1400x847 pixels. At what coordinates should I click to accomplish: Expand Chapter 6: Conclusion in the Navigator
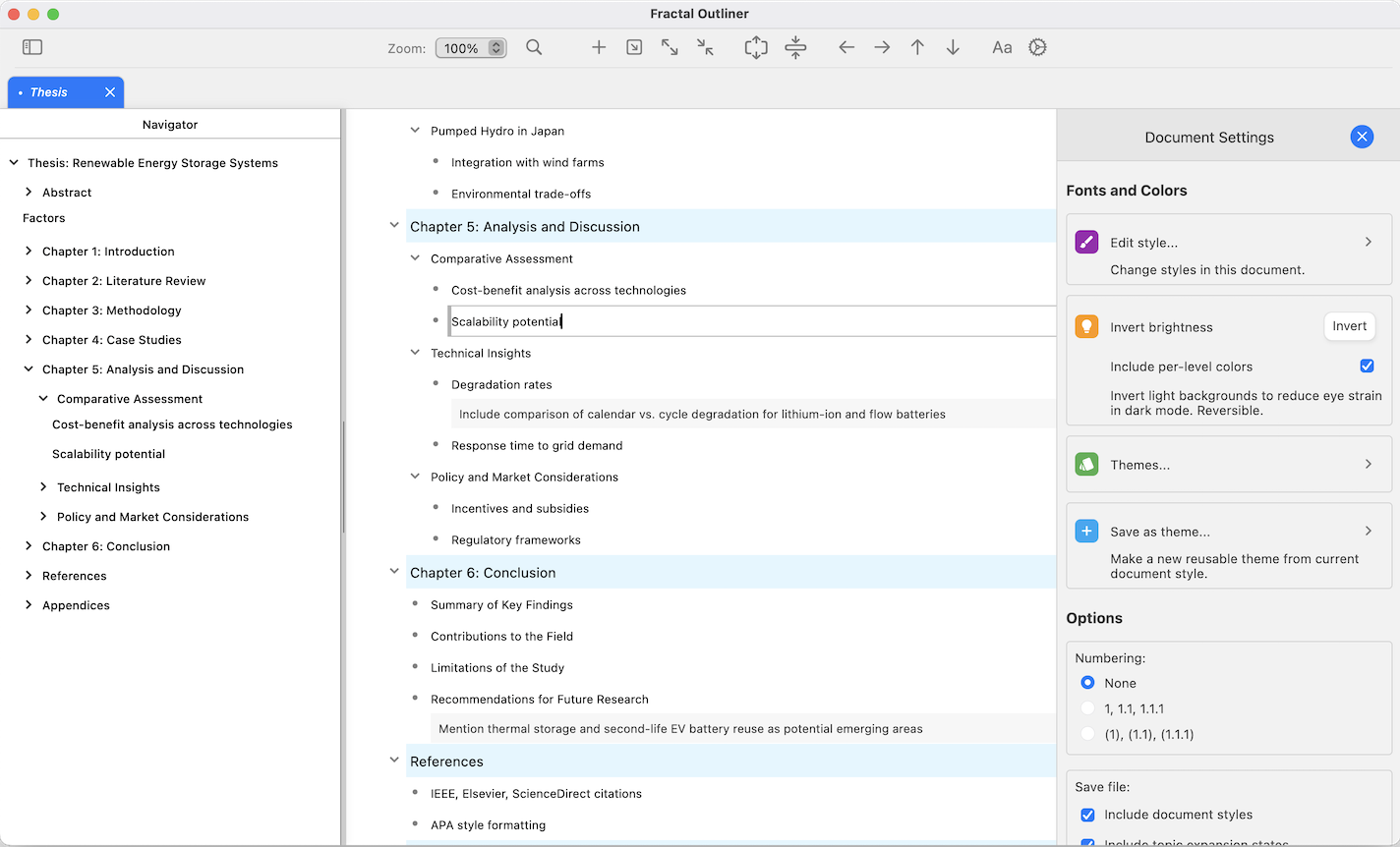coord(29,545)
